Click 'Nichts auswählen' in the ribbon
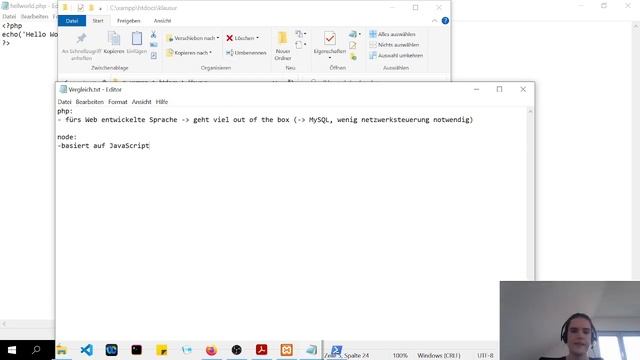The height and width of the screenshot is (360, 640). (394, 45)
